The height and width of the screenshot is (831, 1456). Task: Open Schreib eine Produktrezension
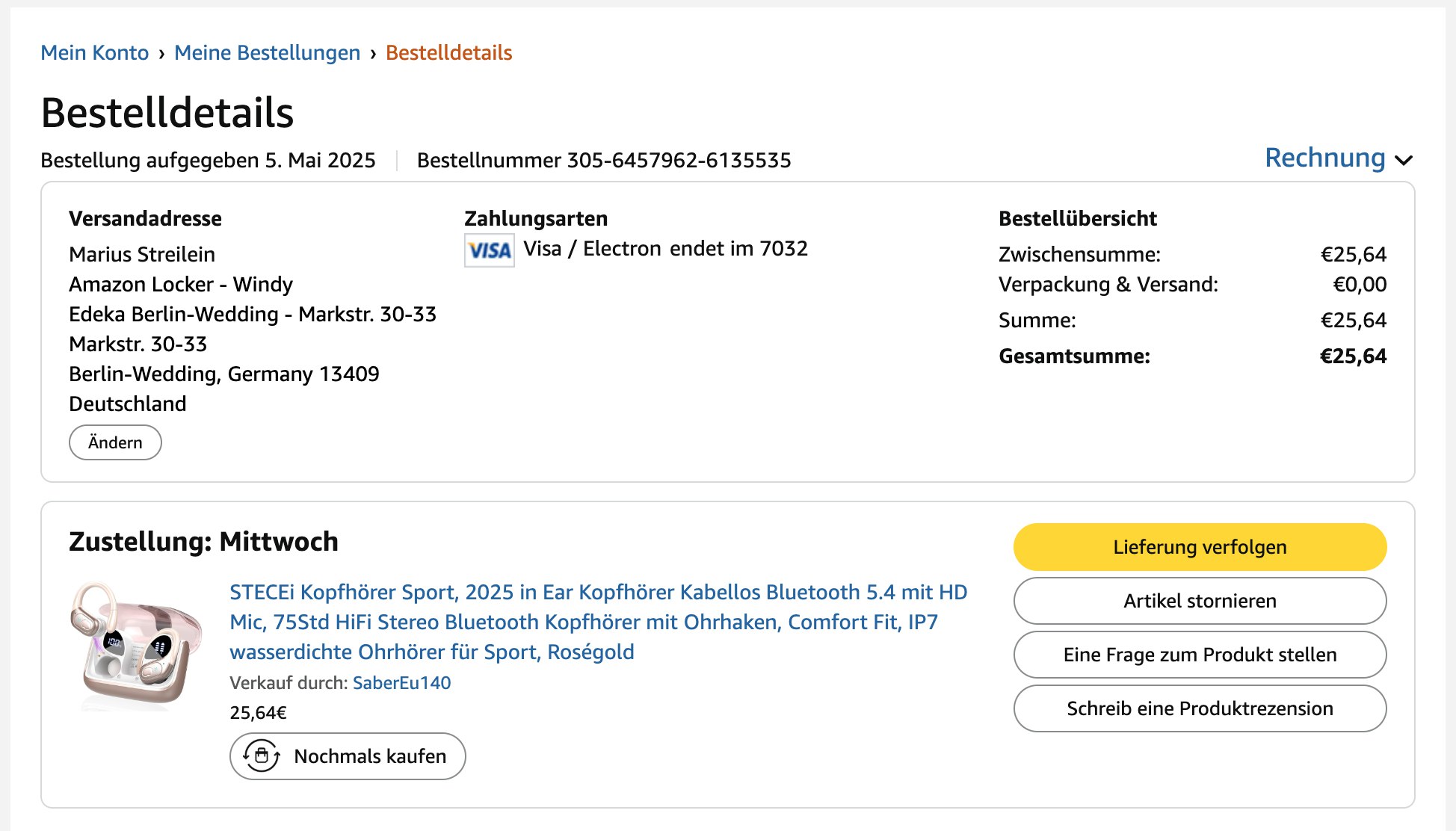click(x=1199, y=708)
